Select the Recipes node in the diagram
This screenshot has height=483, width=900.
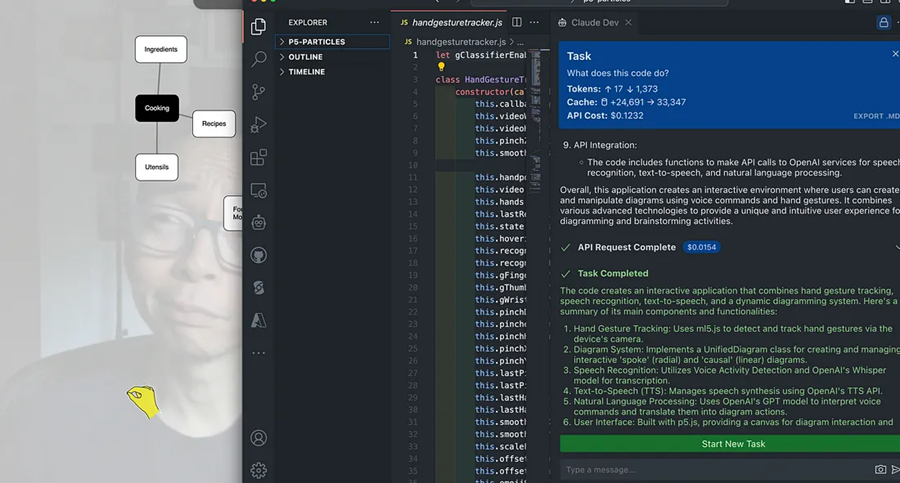(214, 123)
